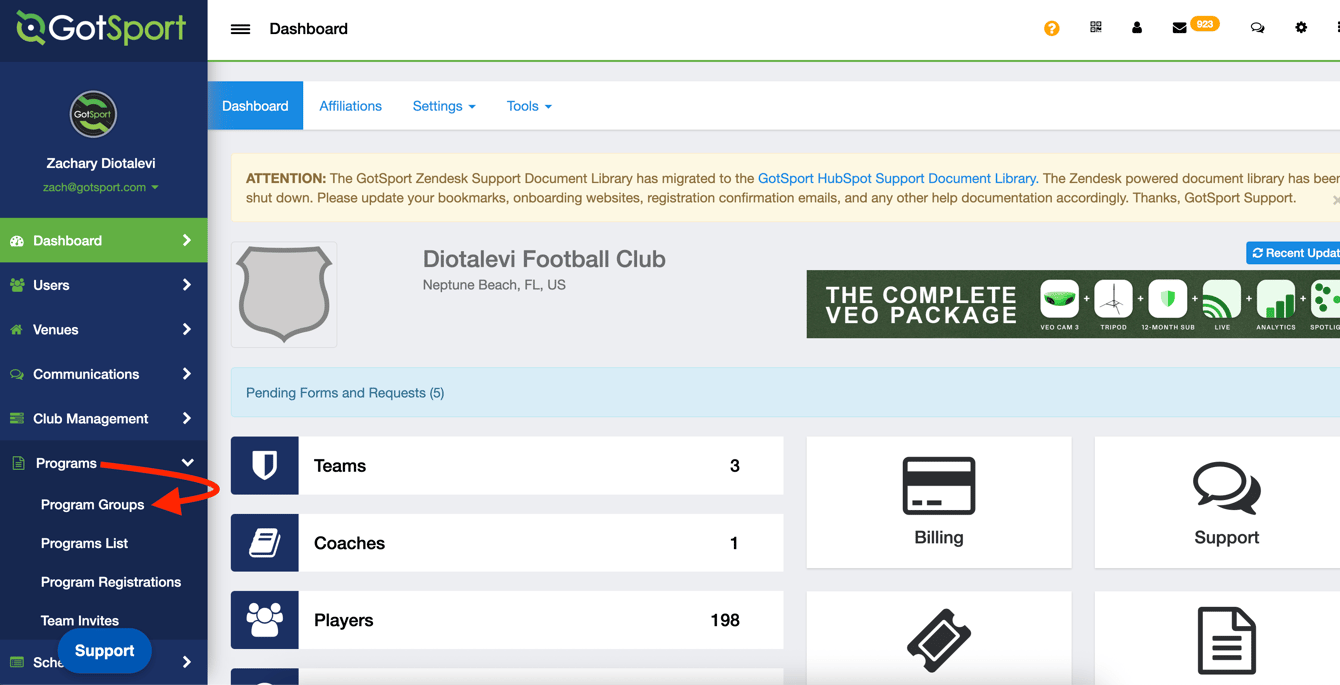
Task: Click the profile person icon
Action: [1136, 28]
